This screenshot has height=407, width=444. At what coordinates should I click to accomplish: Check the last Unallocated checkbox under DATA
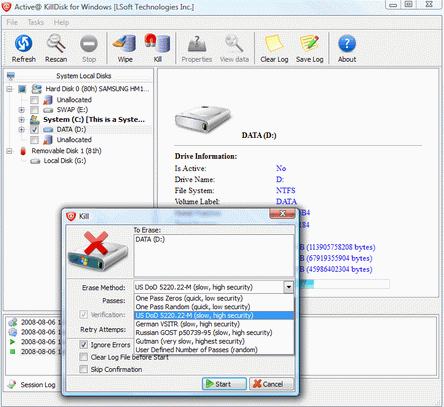(x=34, y=140)
